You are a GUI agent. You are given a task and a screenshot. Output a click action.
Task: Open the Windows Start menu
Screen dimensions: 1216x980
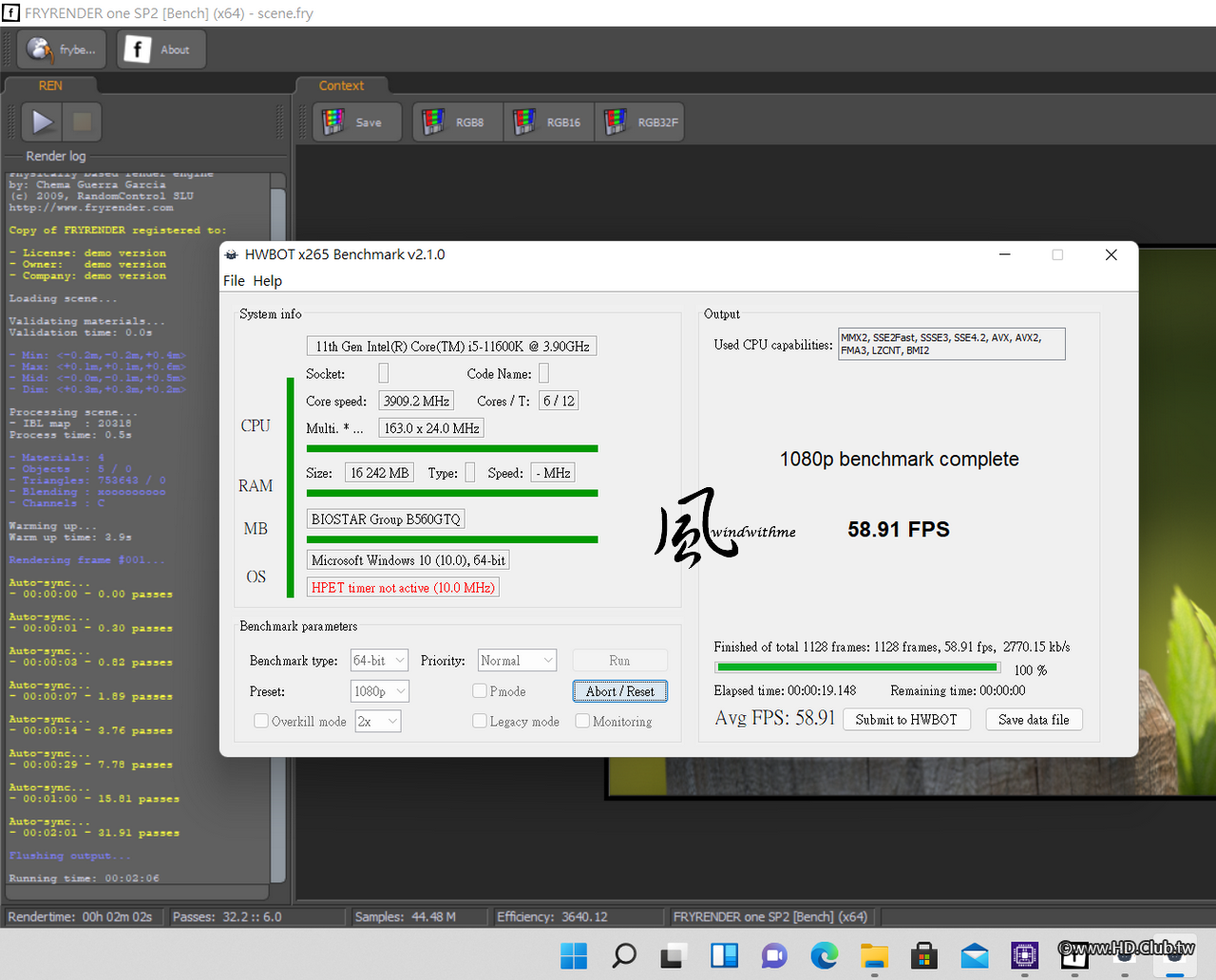tap(574, 955)
